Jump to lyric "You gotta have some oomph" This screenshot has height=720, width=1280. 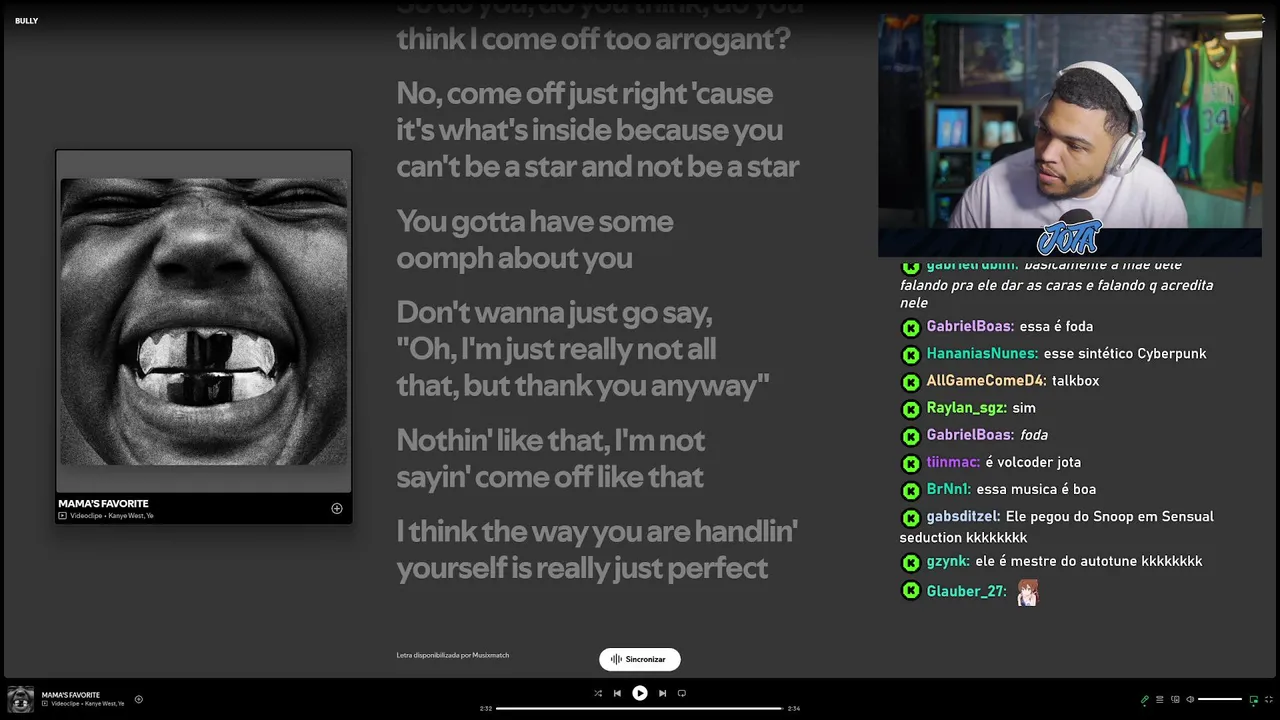535,239
